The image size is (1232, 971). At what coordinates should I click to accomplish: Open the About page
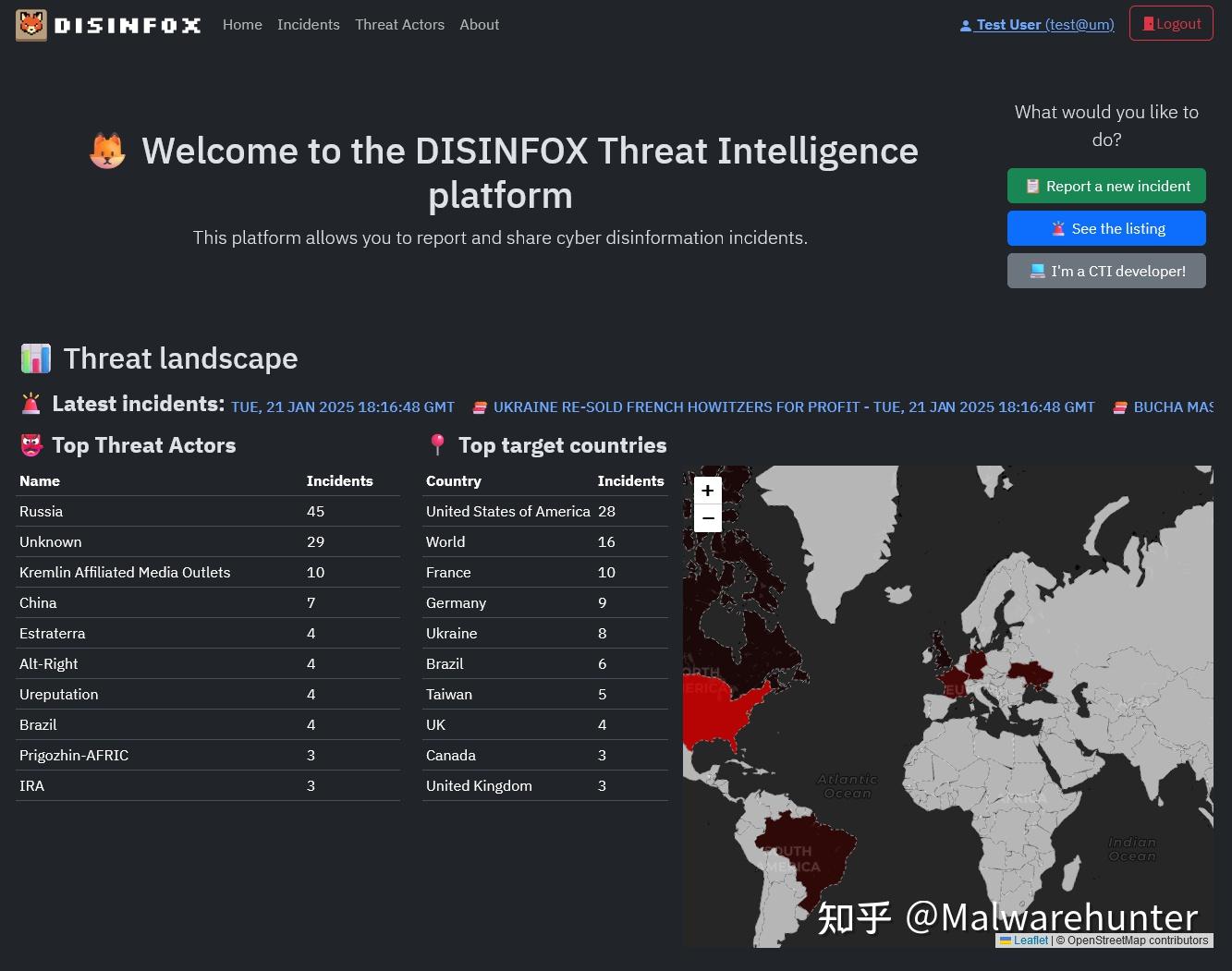(479, 25)
